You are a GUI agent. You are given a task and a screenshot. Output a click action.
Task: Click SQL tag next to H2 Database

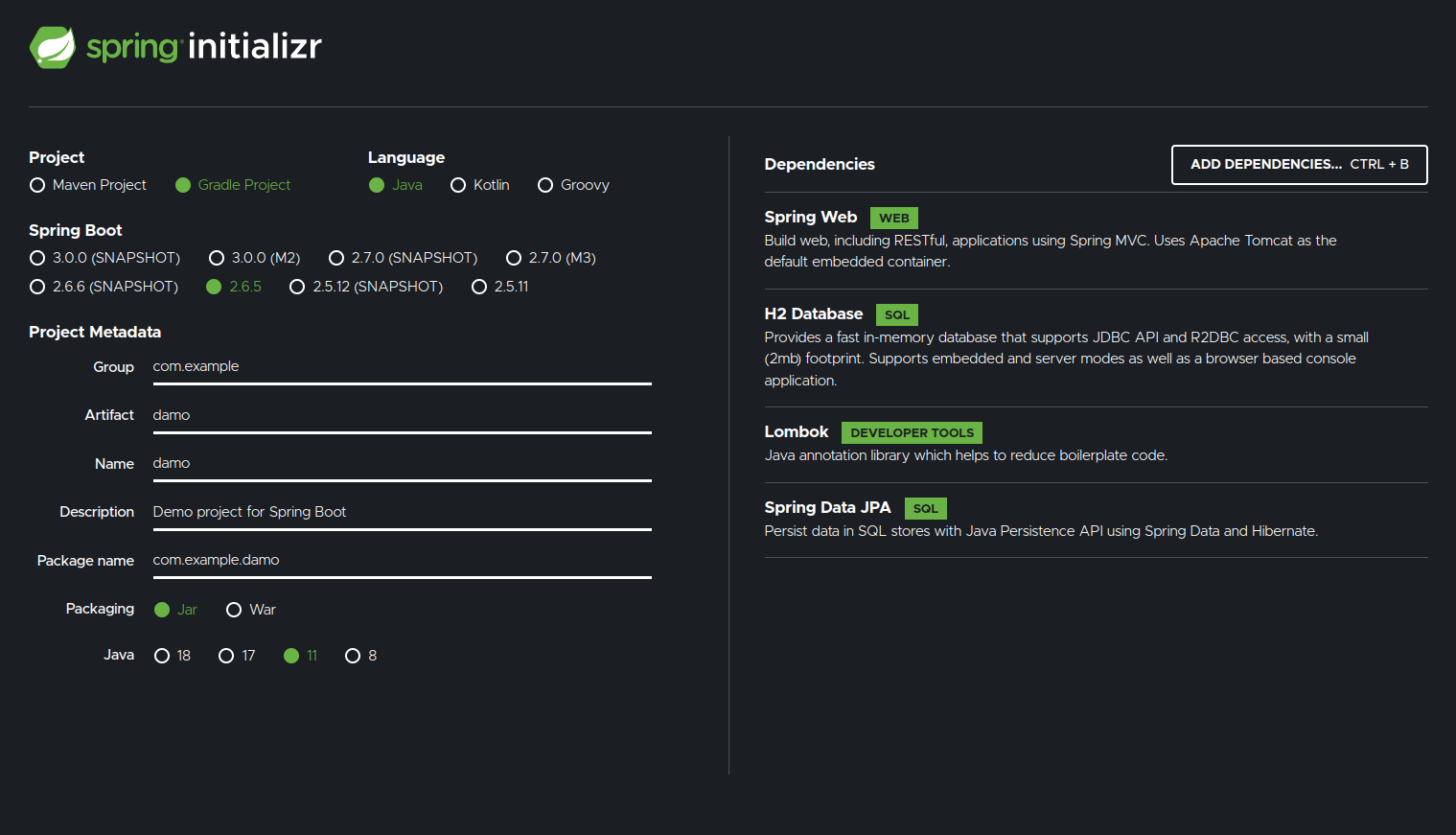point(897,315)
